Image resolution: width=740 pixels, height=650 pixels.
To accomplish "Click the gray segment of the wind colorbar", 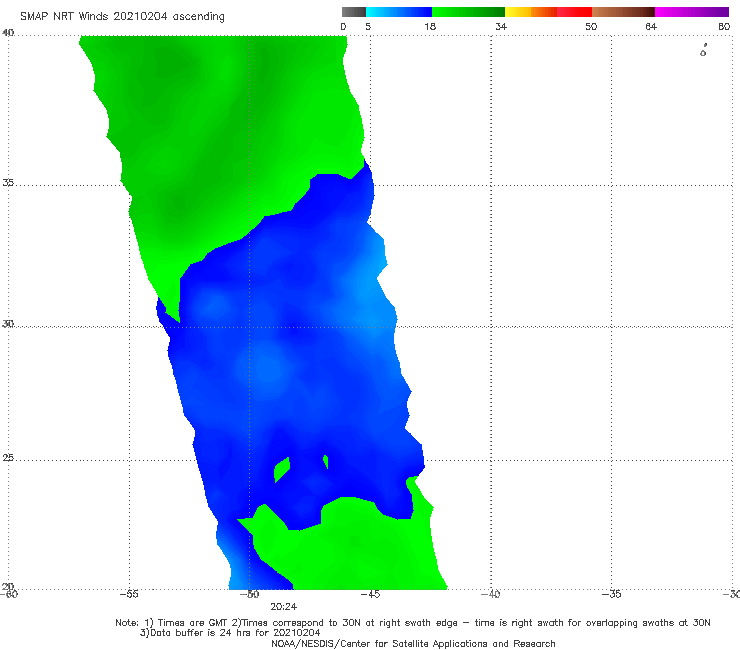I will tap(354, 12).
